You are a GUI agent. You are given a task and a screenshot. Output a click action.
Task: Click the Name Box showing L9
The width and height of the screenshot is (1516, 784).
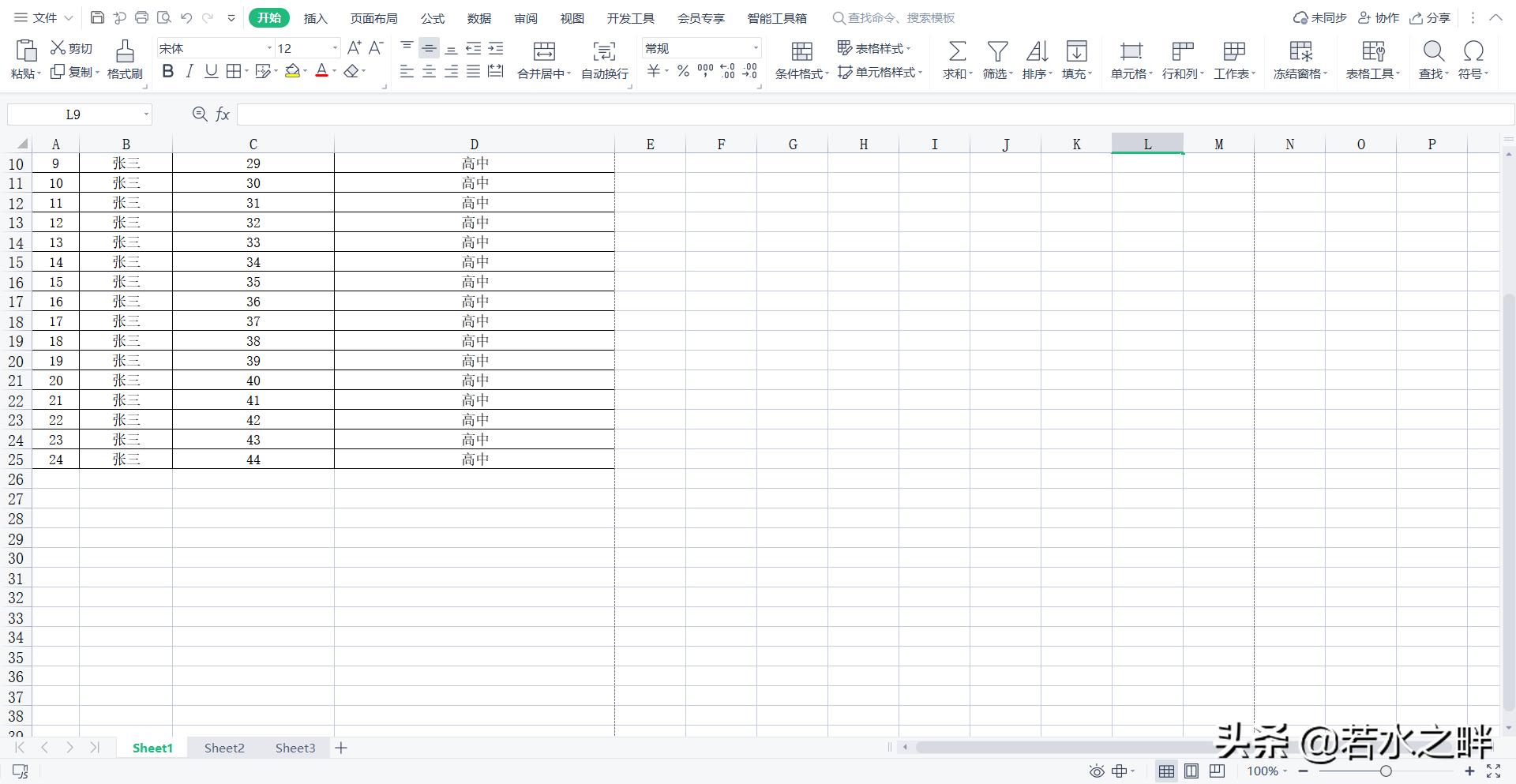[75, 114]
